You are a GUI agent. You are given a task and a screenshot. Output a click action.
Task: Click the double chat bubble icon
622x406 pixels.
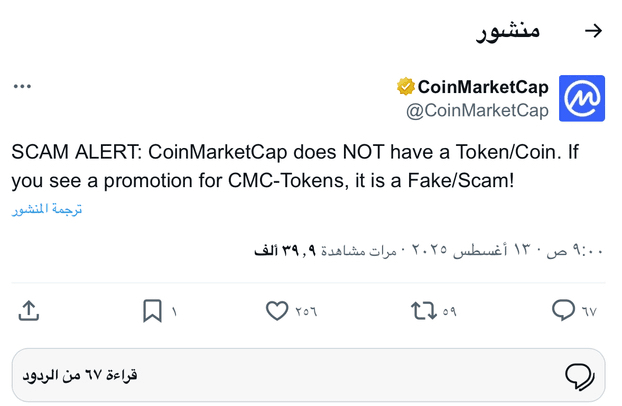(x=580, y=376)
